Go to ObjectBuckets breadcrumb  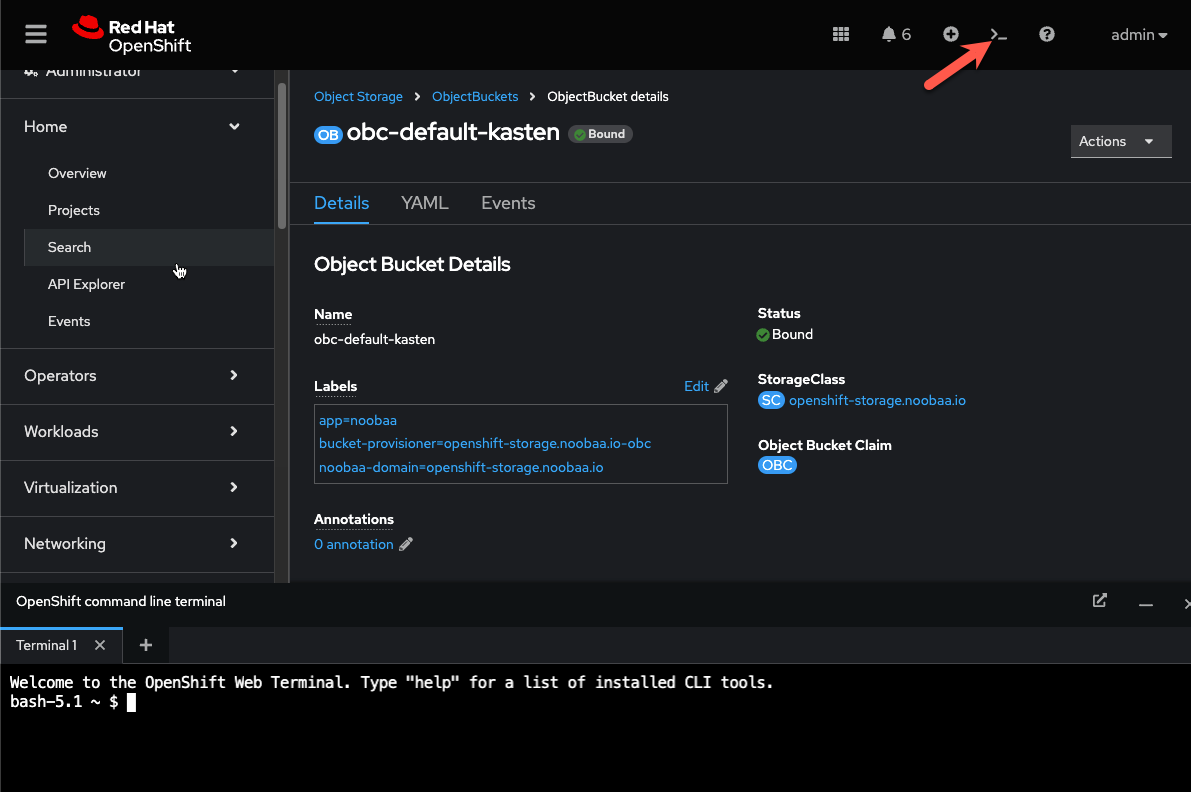tap(475, 96)
